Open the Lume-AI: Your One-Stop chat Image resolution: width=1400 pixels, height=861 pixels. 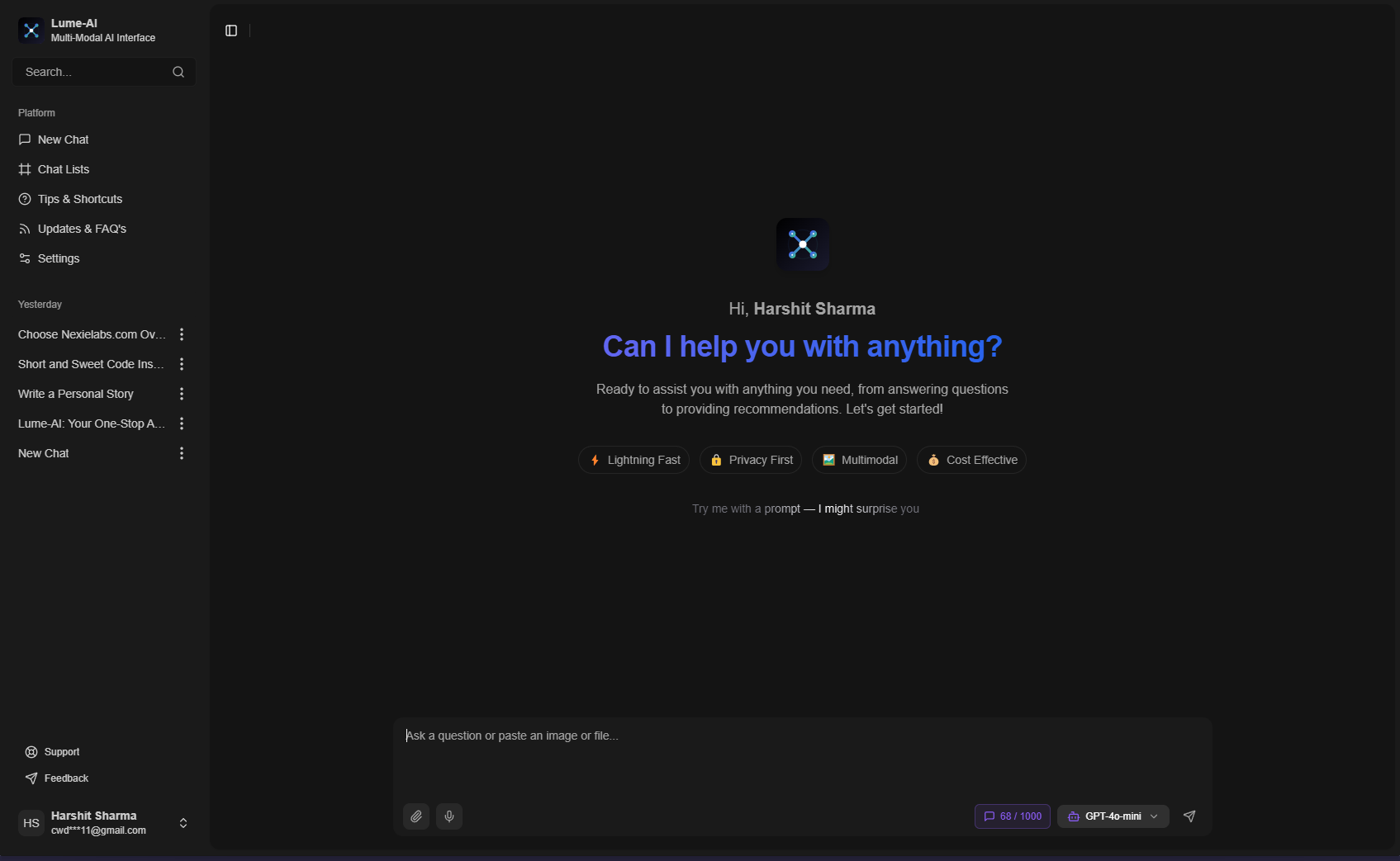pyautogui.click(x=93, y=423)
